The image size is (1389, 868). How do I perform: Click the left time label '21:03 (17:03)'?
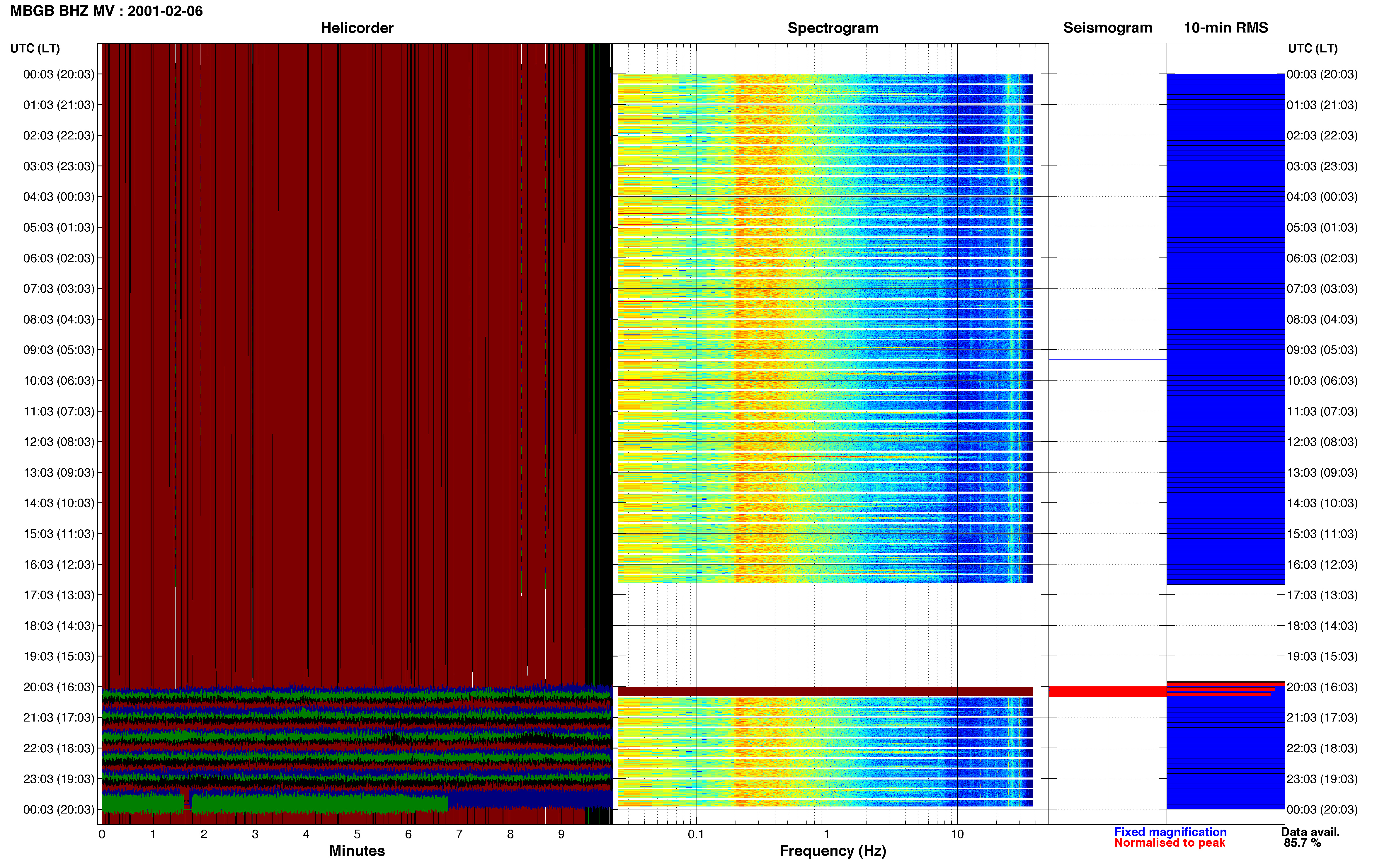click(x=59, y=718)
